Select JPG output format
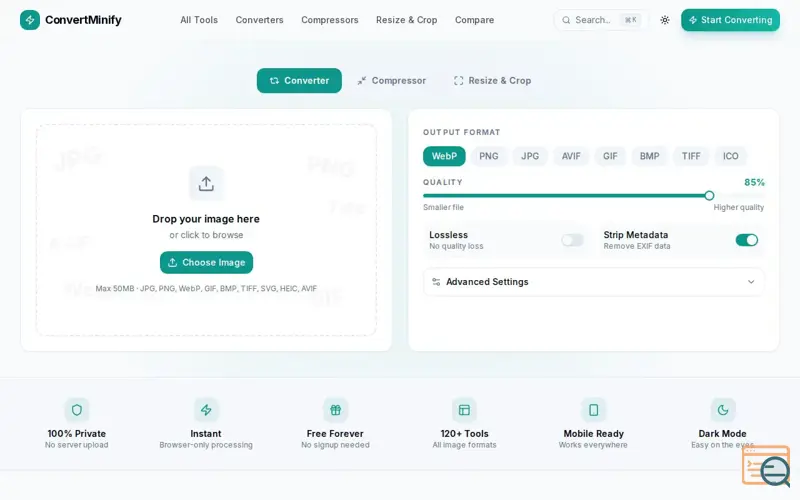Screen dimensions: 800x500 coord(530,156)
